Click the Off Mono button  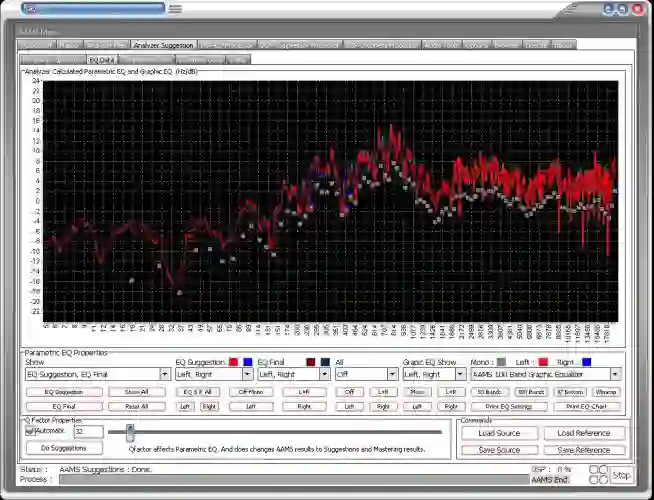pyautogui.click(x=251, y=392)
